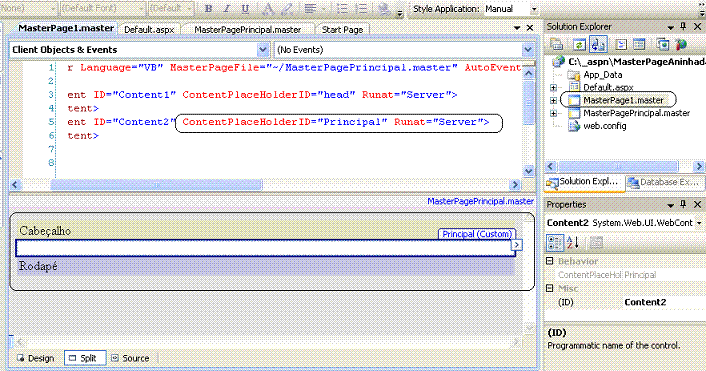Click the View Designer icon in Solution Explorer
This screenshot has width=706, height=371.
click(639, 44)
